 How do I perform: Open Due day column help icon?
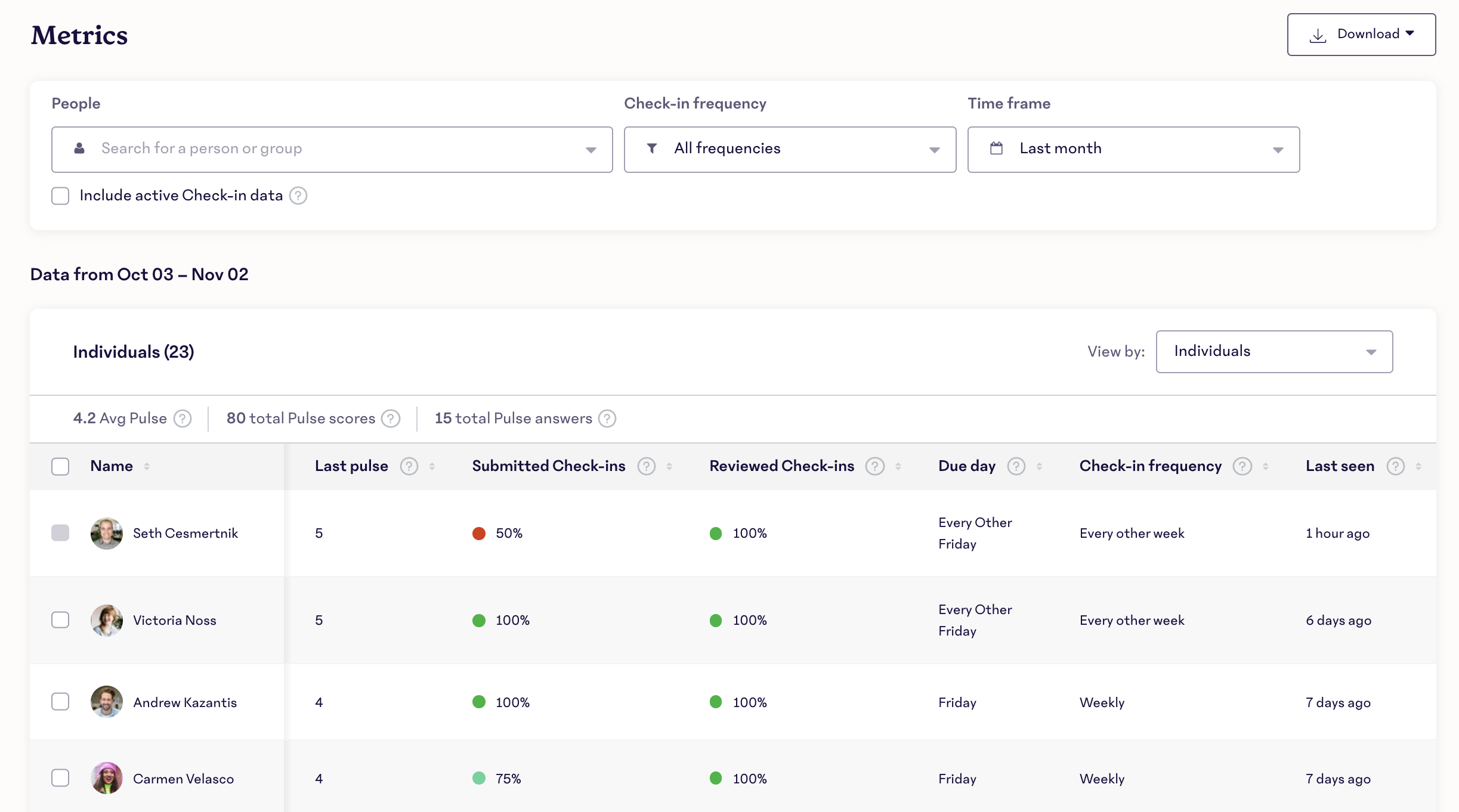(1016, 466)
